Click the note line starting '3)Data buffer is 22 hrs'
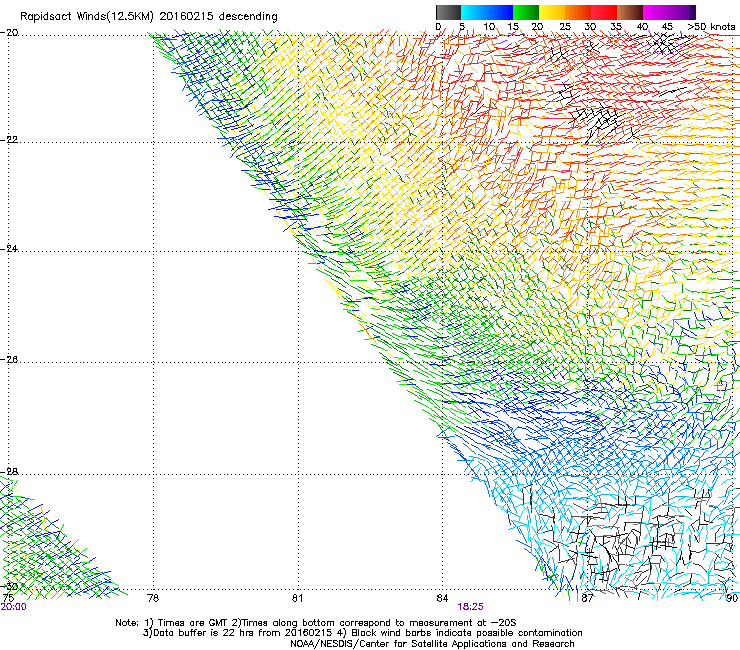740x650 pixels. pos(362,633)
